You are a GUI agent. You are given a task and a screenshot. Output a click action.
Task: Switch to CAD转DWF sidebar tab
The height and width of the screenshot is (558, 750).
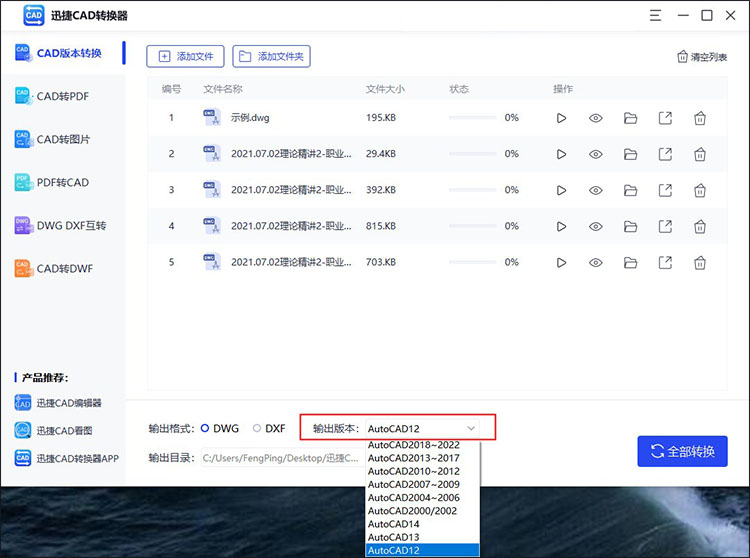click(63, 268)
